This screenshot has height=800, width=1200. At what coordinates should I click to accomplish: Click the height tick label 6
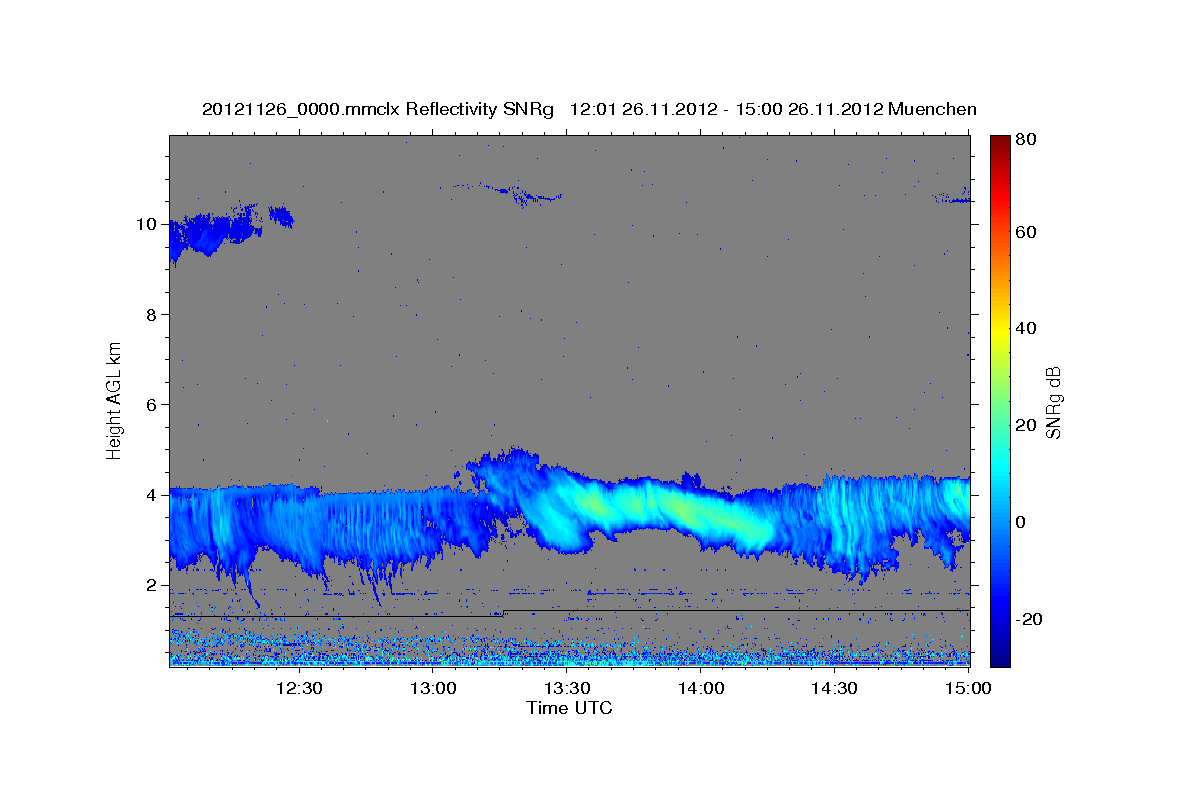click(151, 404)
